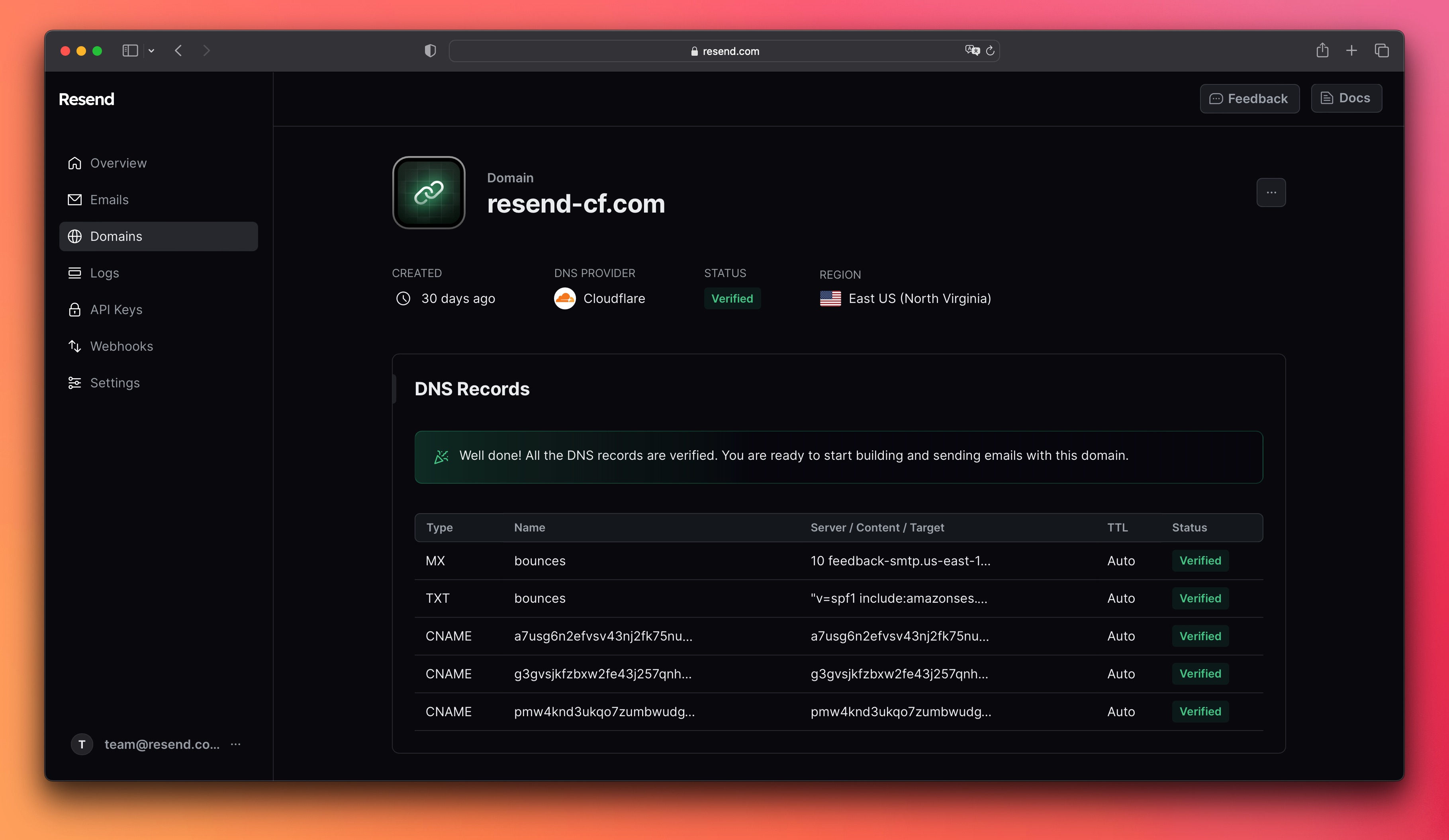Click the Verified badge in TXT row
This screenshot has width=1449, height=840.
[x=1200, y=598]
